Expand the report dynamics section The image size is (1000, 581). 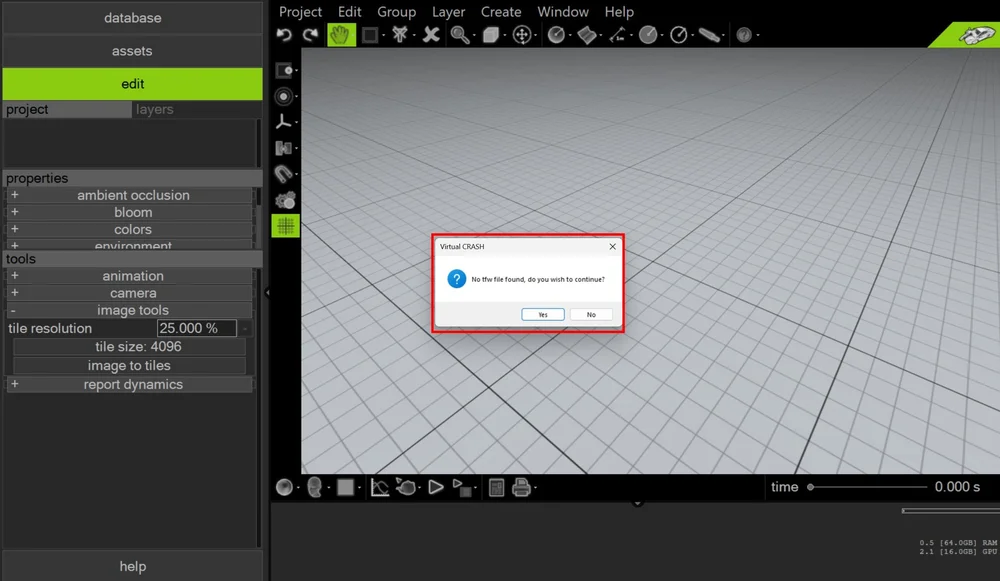(x=129, y=385)
